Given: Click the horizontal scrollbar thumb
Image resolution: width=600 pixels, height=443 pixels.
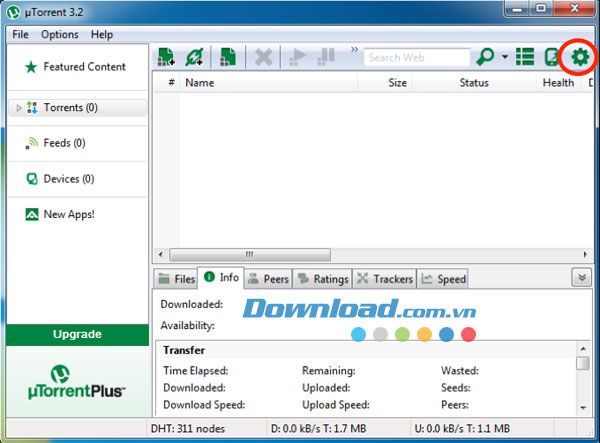Looking at the screenshot, I should [250, 255].
